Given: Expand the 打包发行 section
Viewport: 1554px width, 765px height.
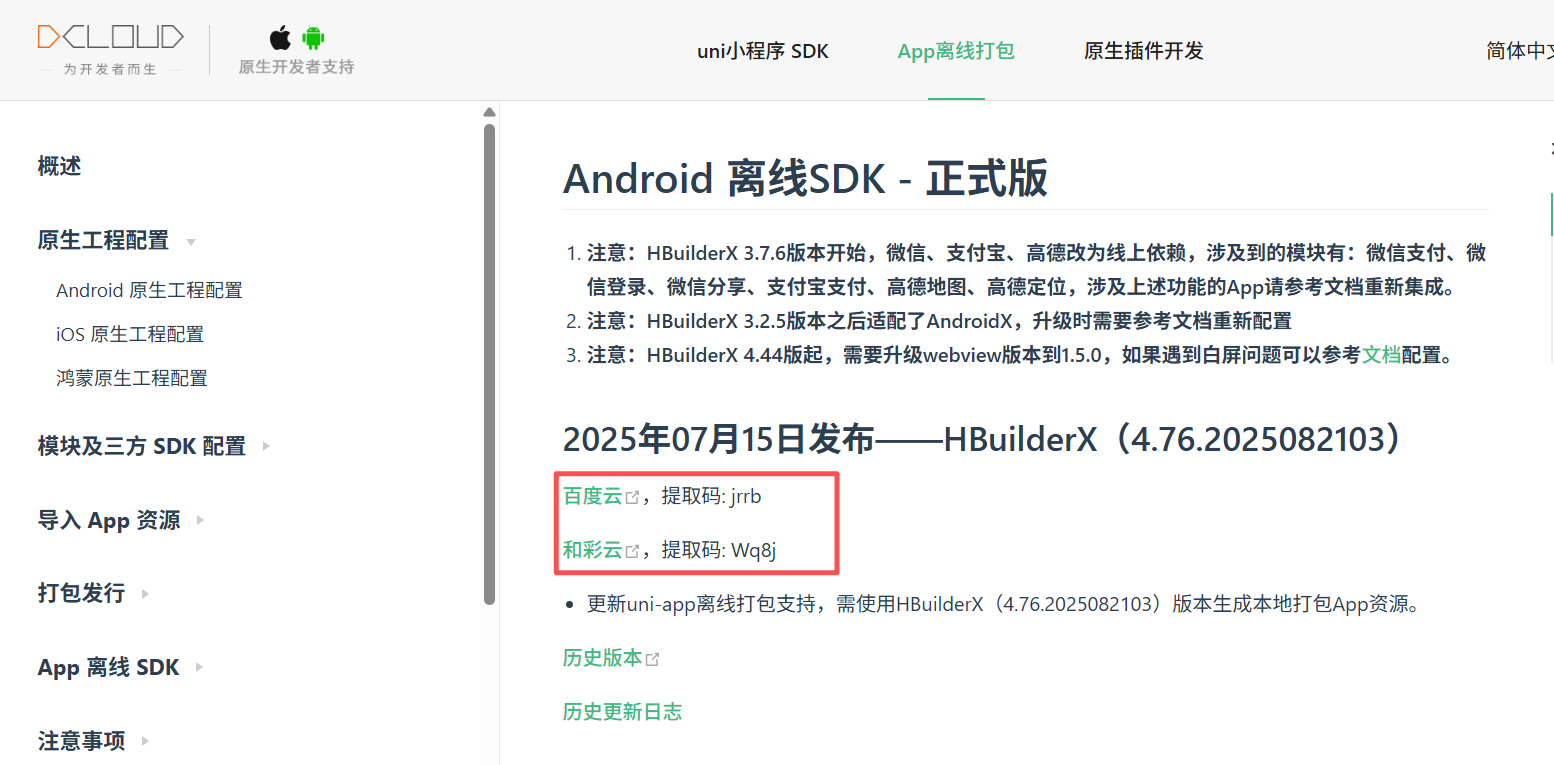Looking at the screenshot, I should point(144,595).
